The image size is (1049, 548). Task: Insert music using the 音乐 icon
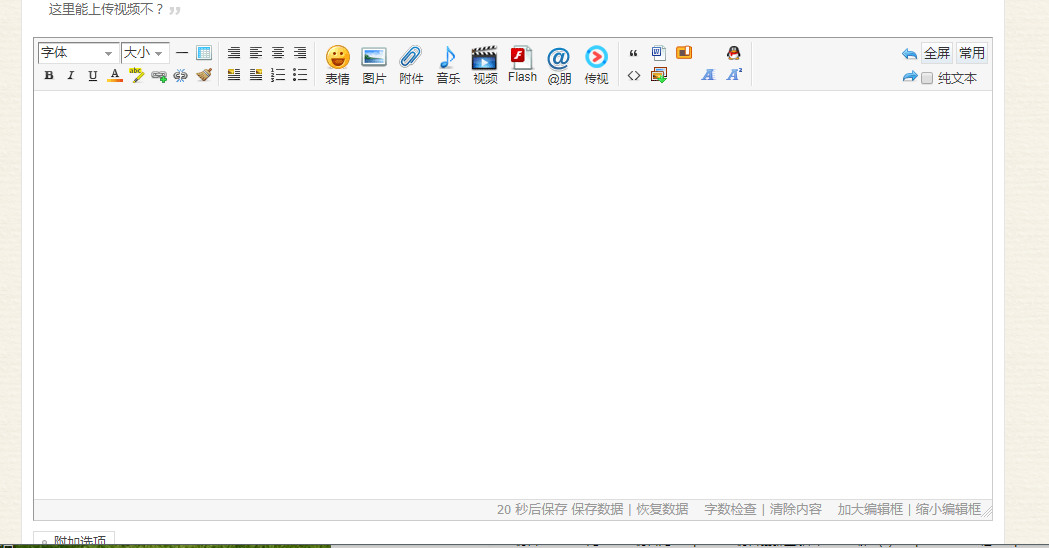click(448, 64)
